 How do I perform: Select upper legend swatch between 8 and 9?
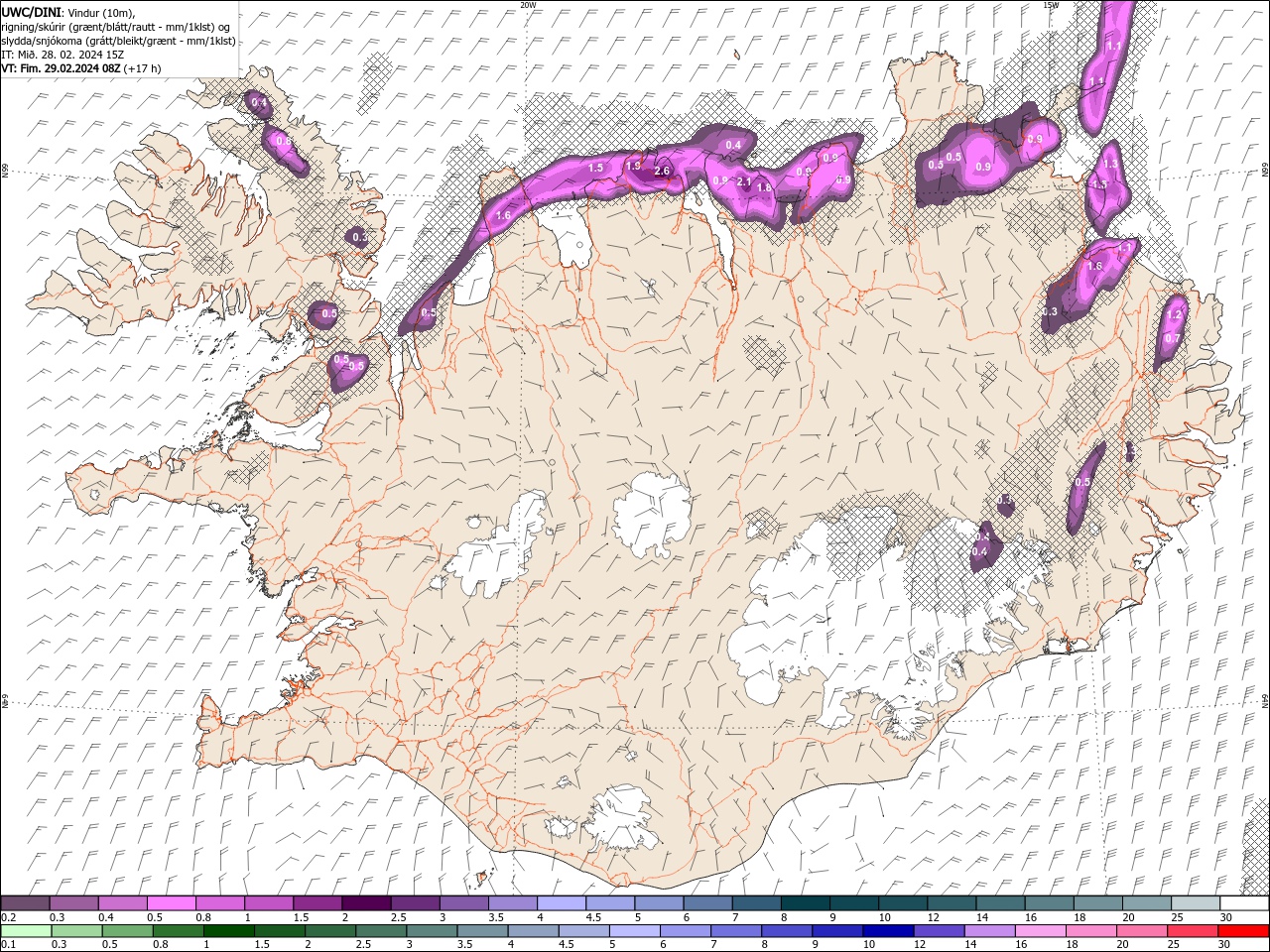(x=806, y=903)
